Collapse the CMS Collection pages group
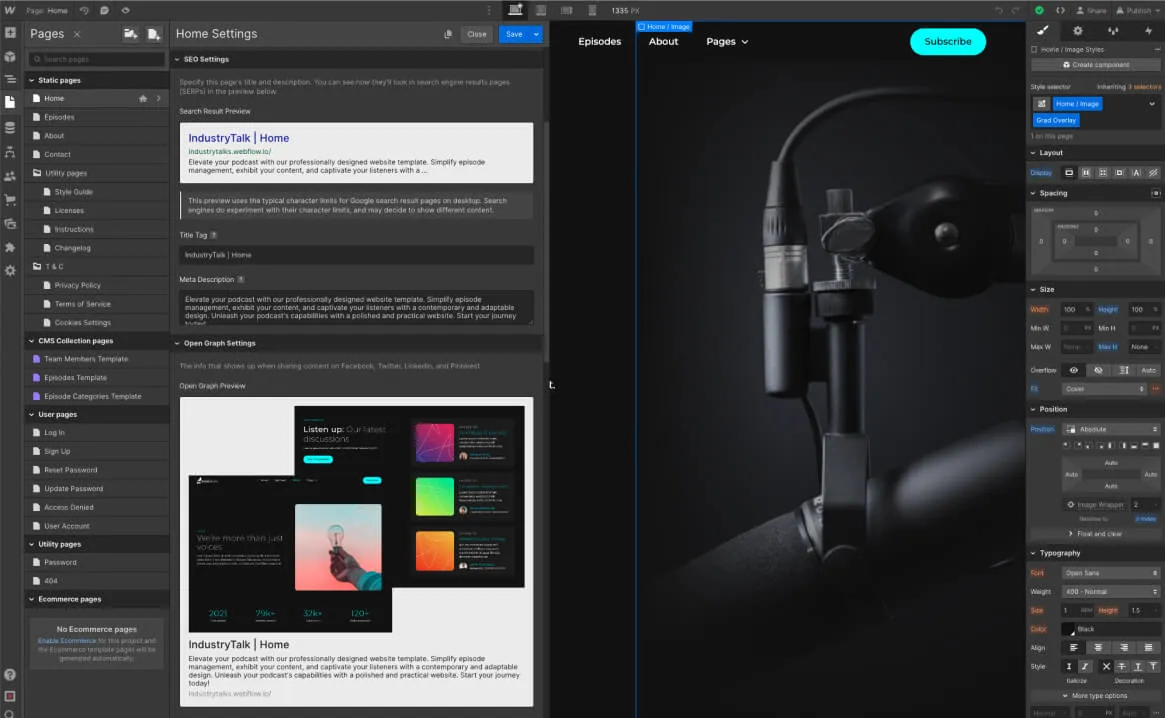This screenshot has height=718, width=1165. pyautogui.click(x=31, y=340)
